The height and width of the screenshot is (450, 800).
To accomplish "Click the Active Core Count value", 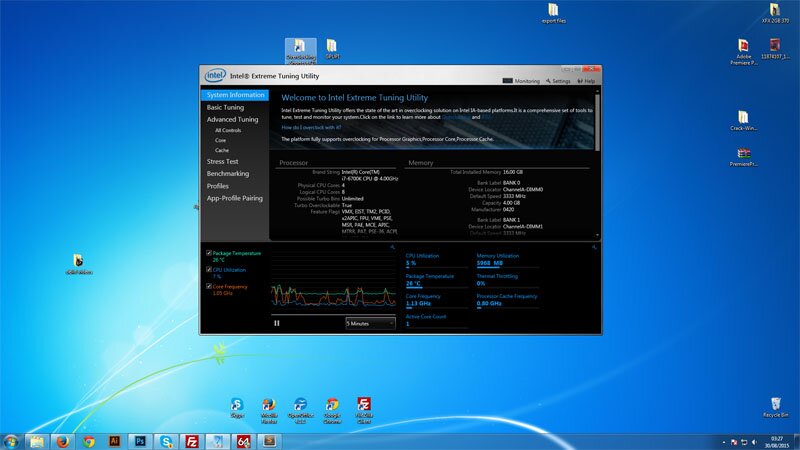I will click(408, 324).
